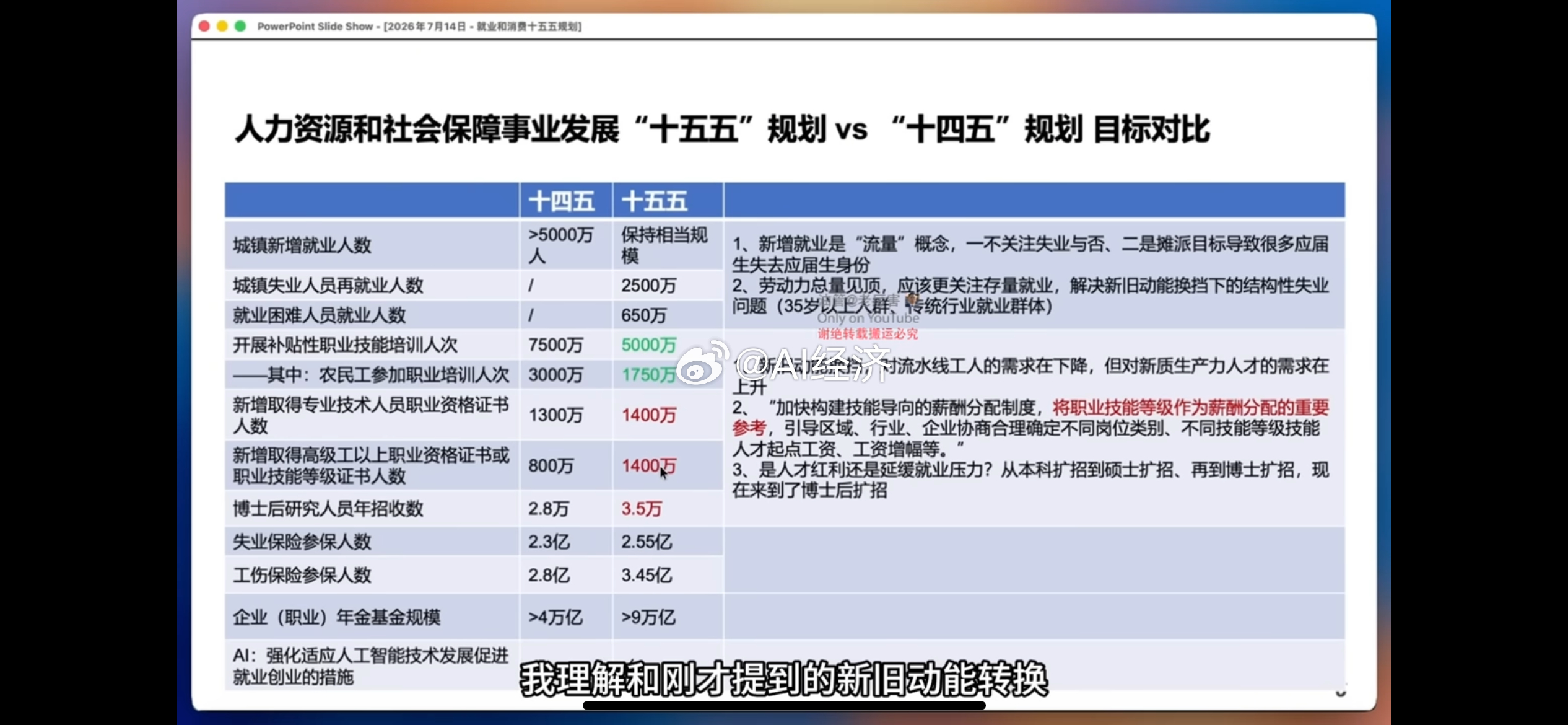
Task: Select the 农民工参加职业培训人次 sub-row label
Action: click(x=372, y=375)
